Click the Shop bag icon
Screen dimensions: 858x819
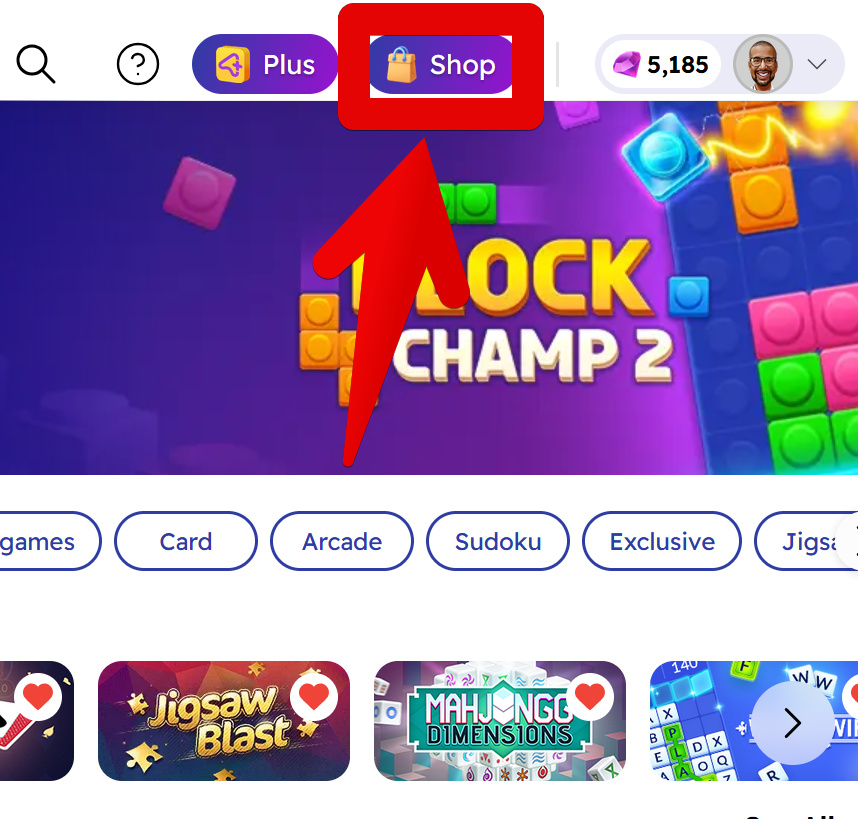click(x=401, y=65)
